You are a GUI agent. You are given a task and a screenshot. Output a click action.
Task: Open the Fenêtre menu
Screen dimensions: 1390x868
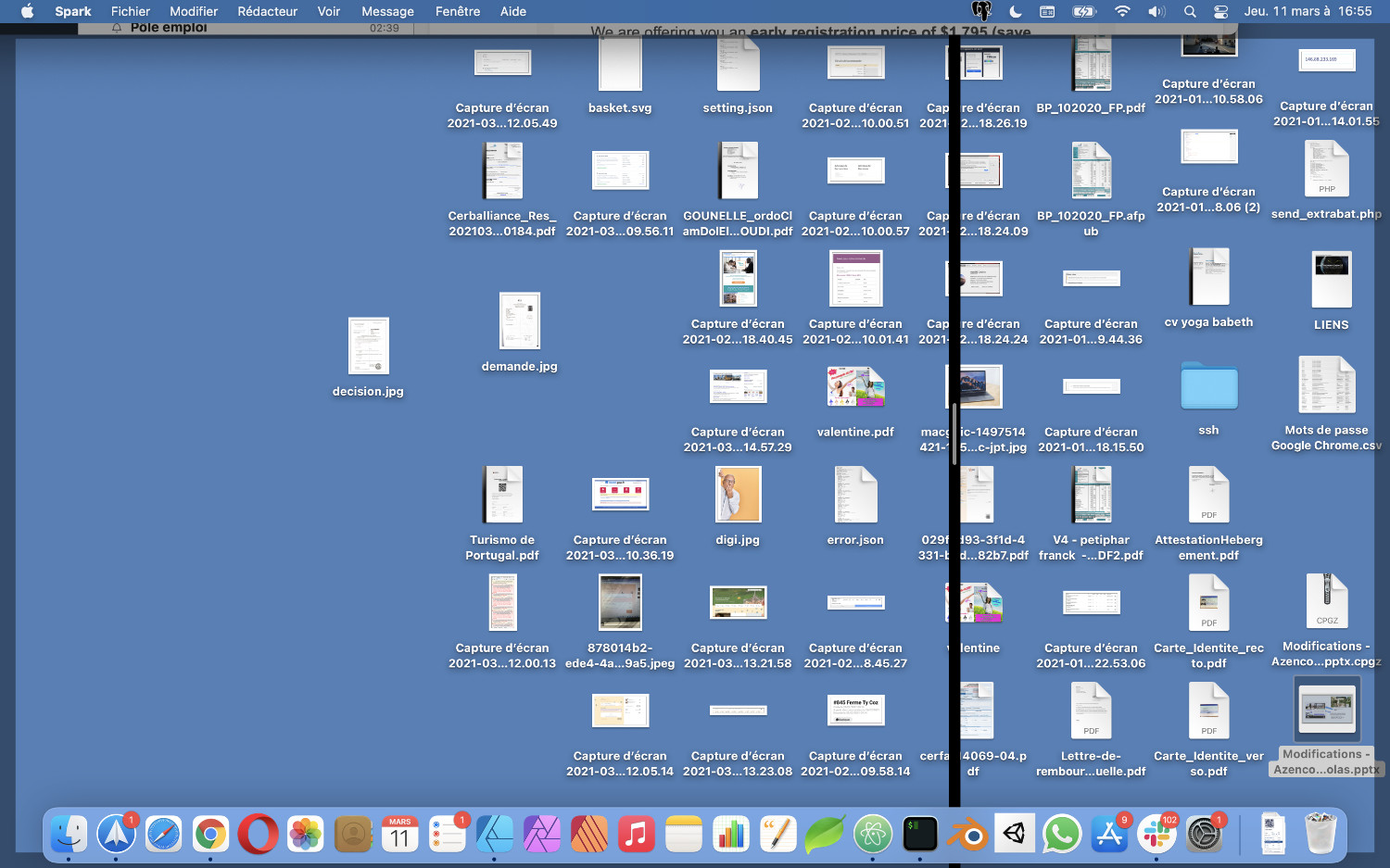(x=458, y=11)
